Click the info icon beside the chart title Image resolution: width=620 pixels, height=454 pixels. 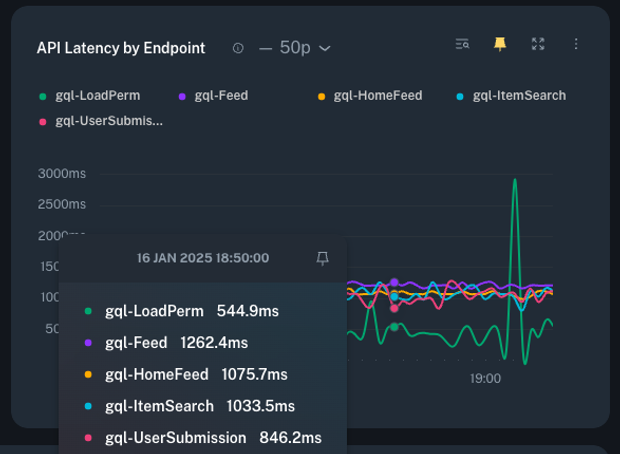coord(238,48)
